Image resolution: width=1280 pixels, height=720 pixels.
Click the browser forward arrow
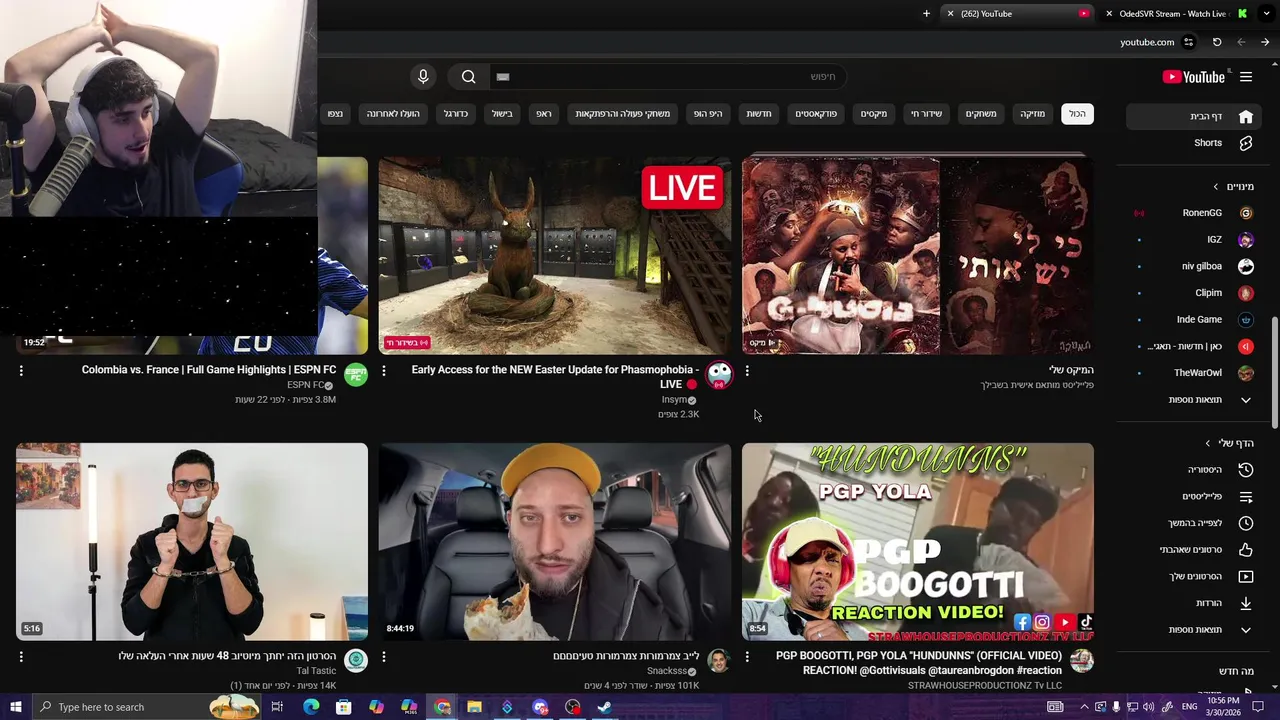(x=1265, y=42)
